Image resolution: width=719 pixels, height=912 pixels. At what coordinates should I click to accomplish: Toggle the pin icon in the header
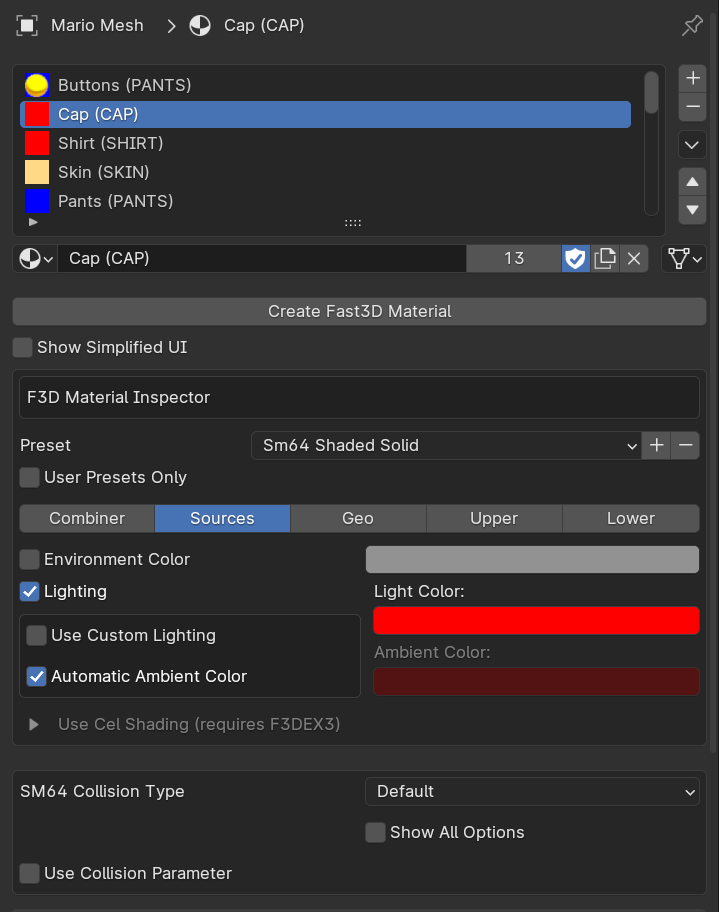click(692, 26)
